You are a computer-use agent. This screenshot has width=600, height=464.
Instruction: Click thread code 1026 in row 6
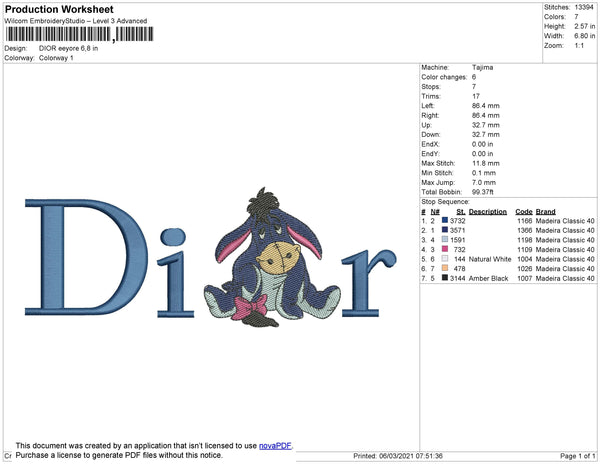point(524,269)
